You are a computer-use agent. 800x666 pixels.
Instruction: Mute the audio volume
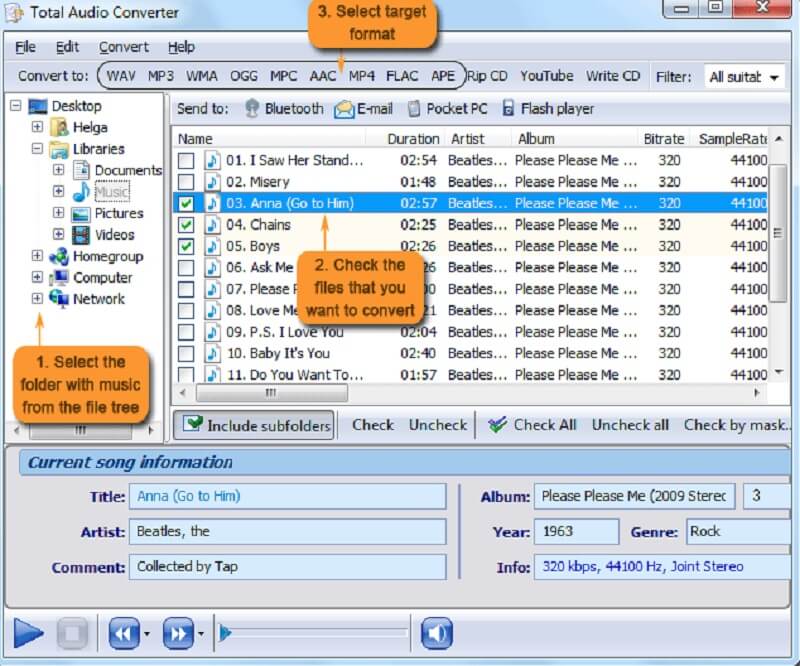tap(435, 633)
